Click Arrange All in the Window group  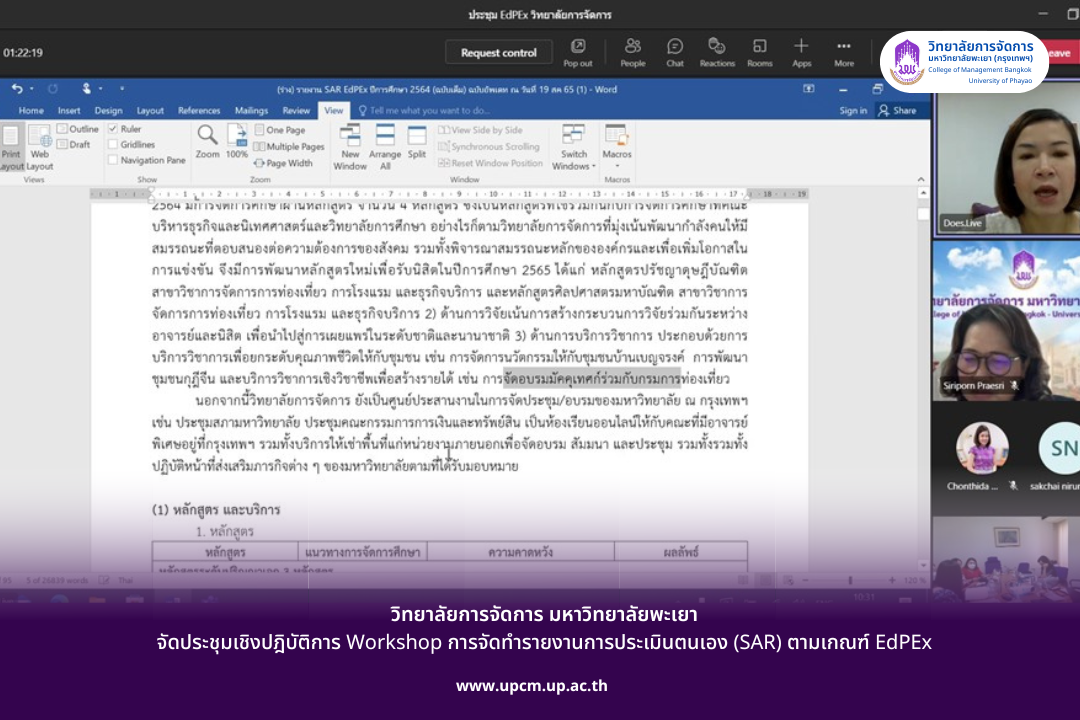[x=385, y=147]
